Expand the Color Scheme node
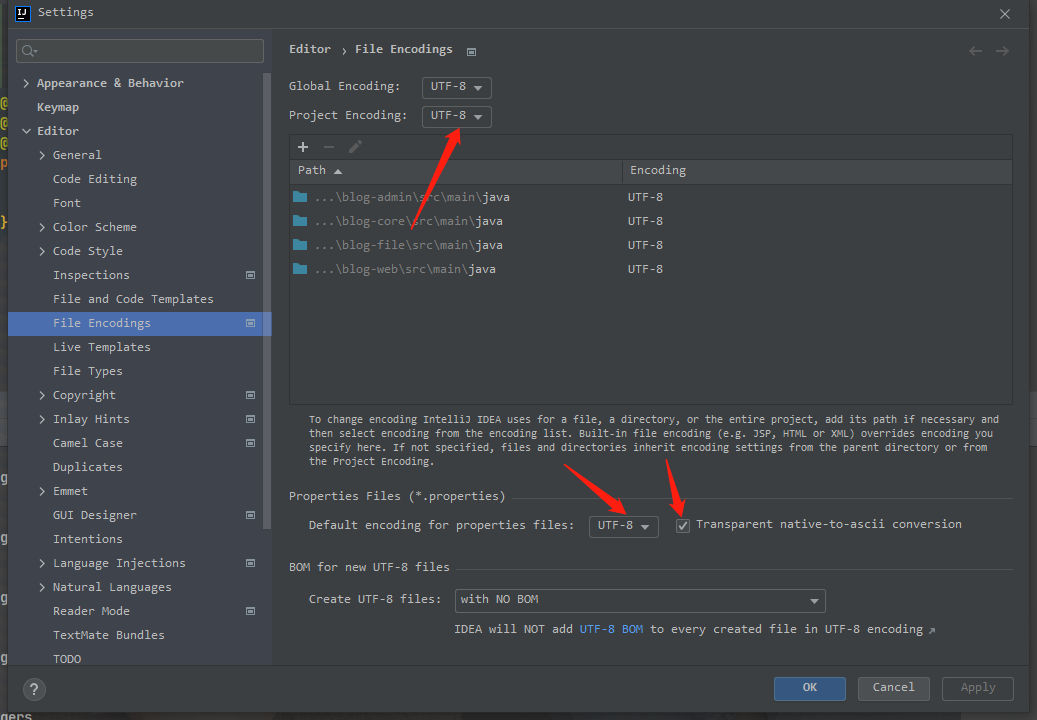Image resolution: width=1037 pixels, height=720 pixels. click(42, 227)
